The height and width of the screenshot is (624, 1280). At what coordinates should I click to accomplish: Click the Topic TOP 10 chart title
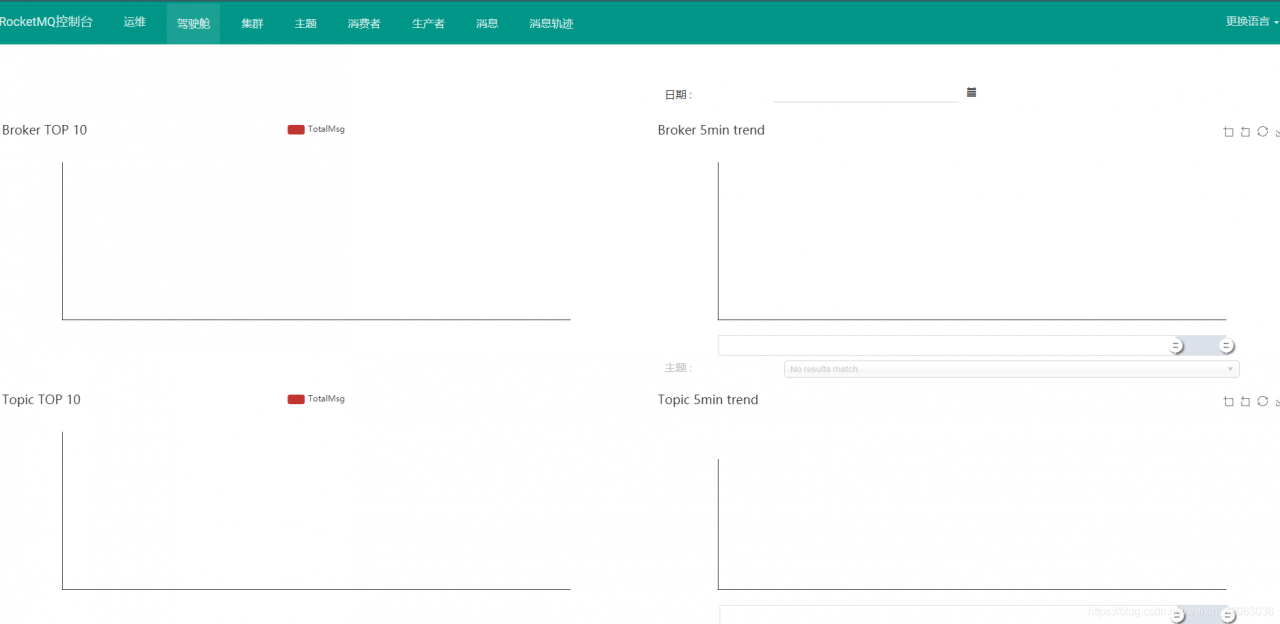point(41,400)
